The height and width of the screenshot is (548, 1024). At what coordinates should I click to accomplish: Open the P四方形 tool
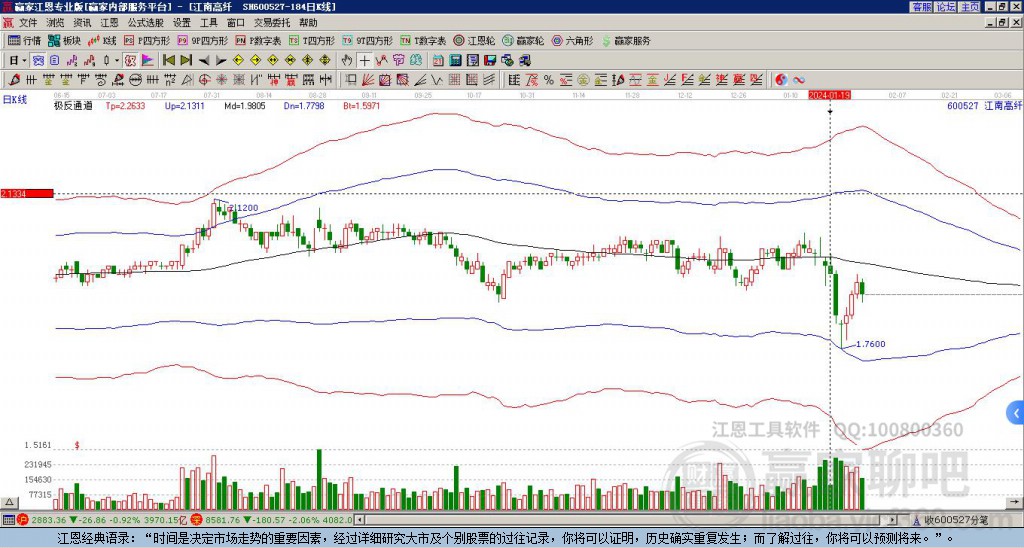coord(147,40)
